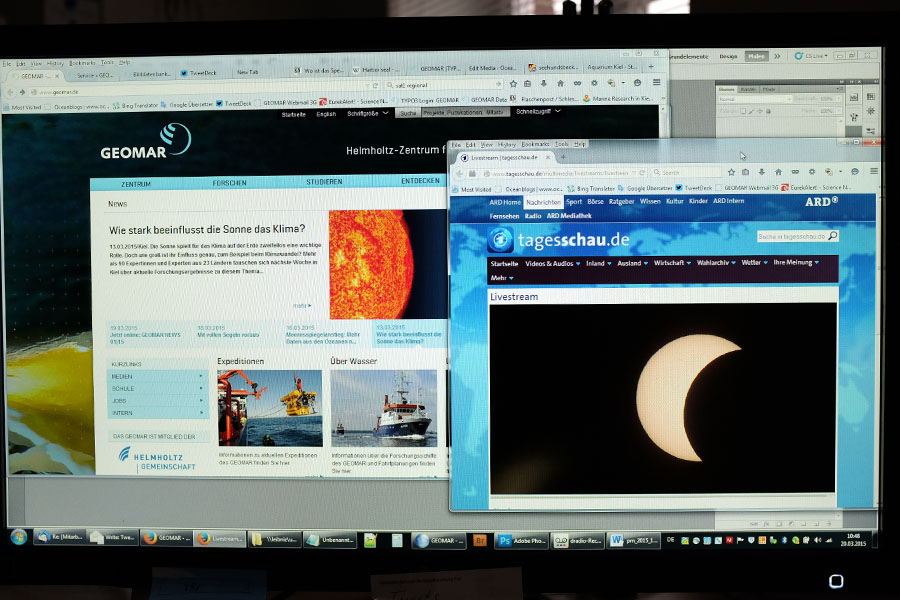Viewport: 900px width, 600px height.
Task: Select the FORSCHEN tab on GEOMAR site
Action: click(x=229, y=183)
